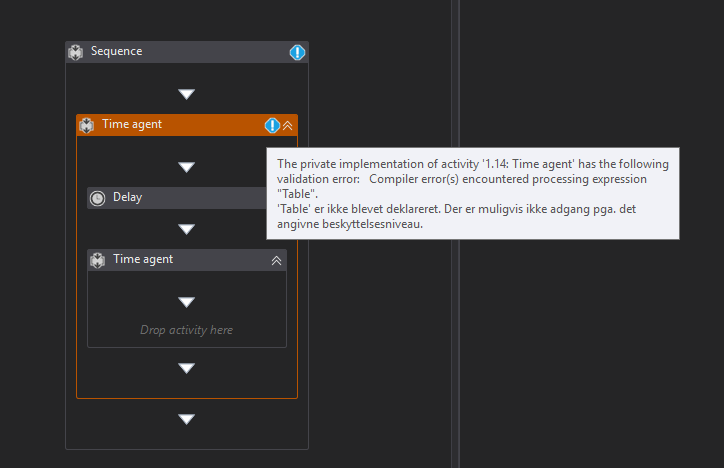Click the insert arrow above Drop activity here
The image size is (724, 468).
coord(186,302)
